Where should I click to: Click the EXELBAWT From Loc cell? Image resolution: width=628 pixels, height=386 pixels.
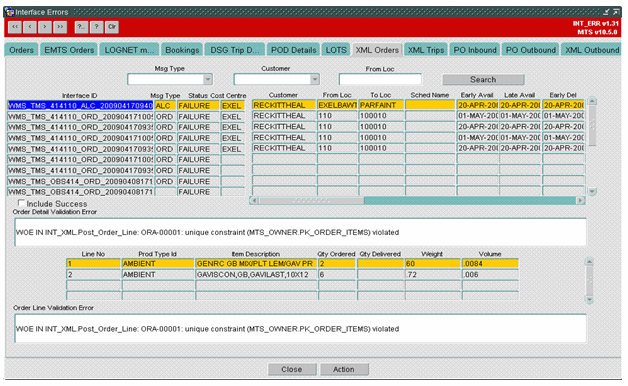(337, 105)
